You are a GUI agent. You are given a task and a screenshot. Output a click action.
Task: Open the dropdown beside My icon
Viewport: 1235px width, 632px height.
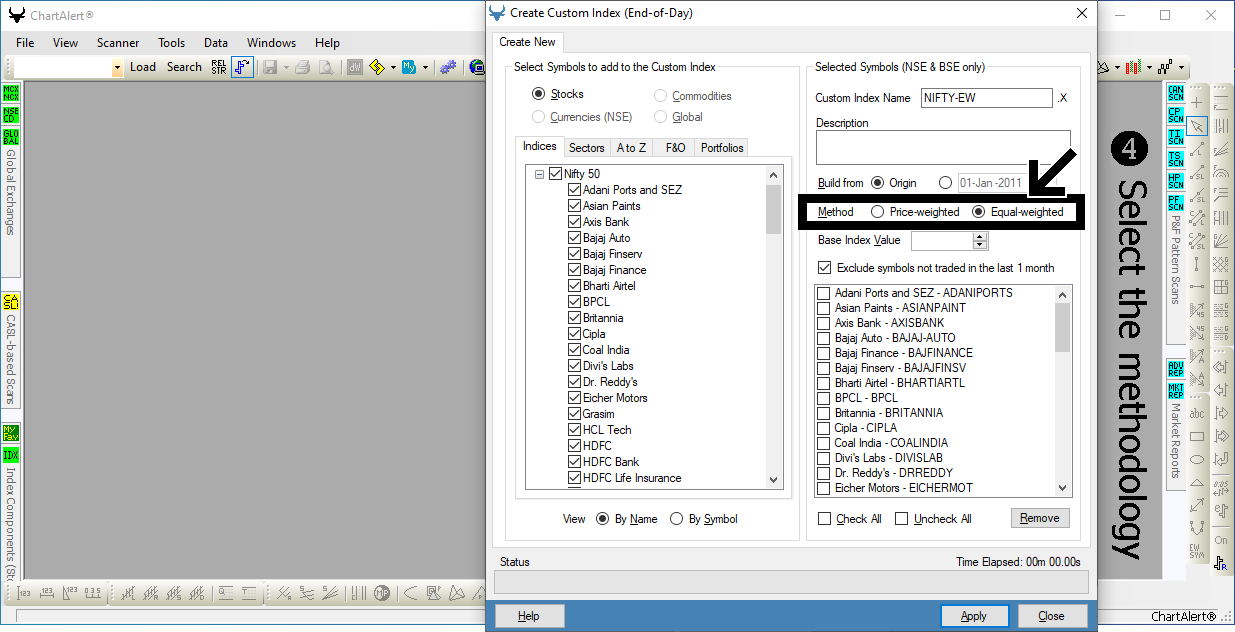point(425,67)
